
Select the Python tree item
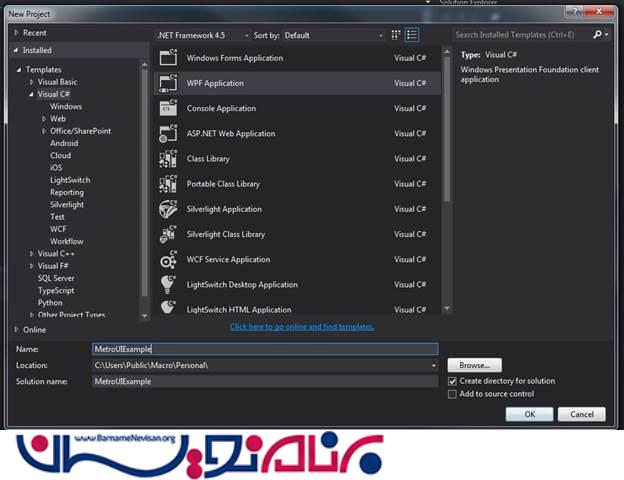tap(50, 303)
